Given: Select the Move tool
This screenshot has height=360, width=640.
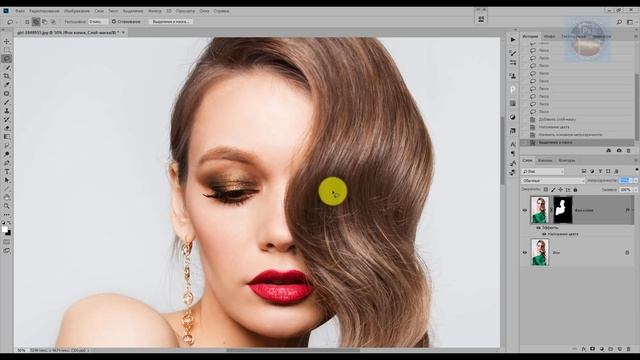Looking at the screenshot, I should coord(7,42).
